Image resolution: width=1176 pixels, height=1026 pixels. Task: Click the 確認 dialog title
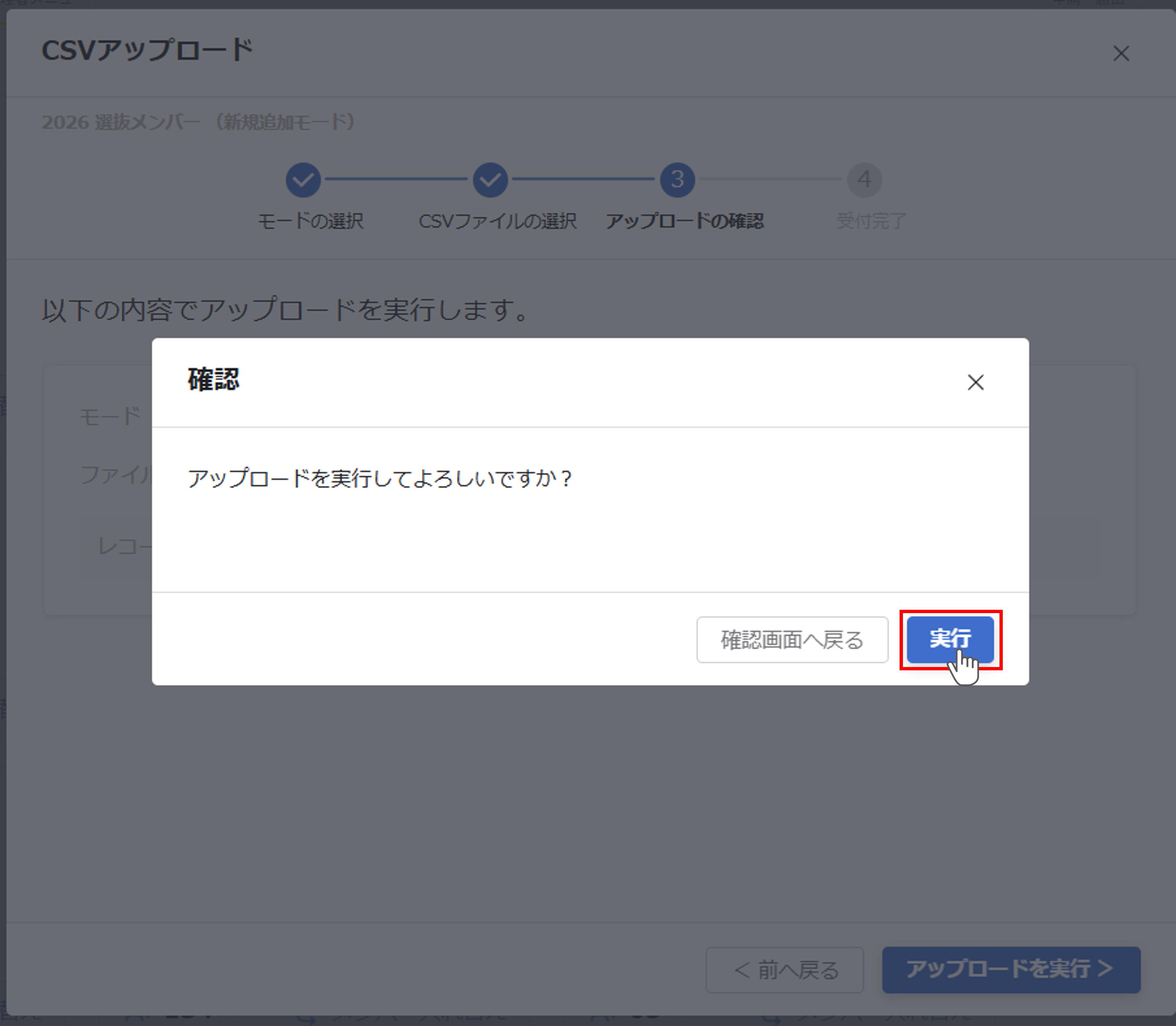coord(213,380)
